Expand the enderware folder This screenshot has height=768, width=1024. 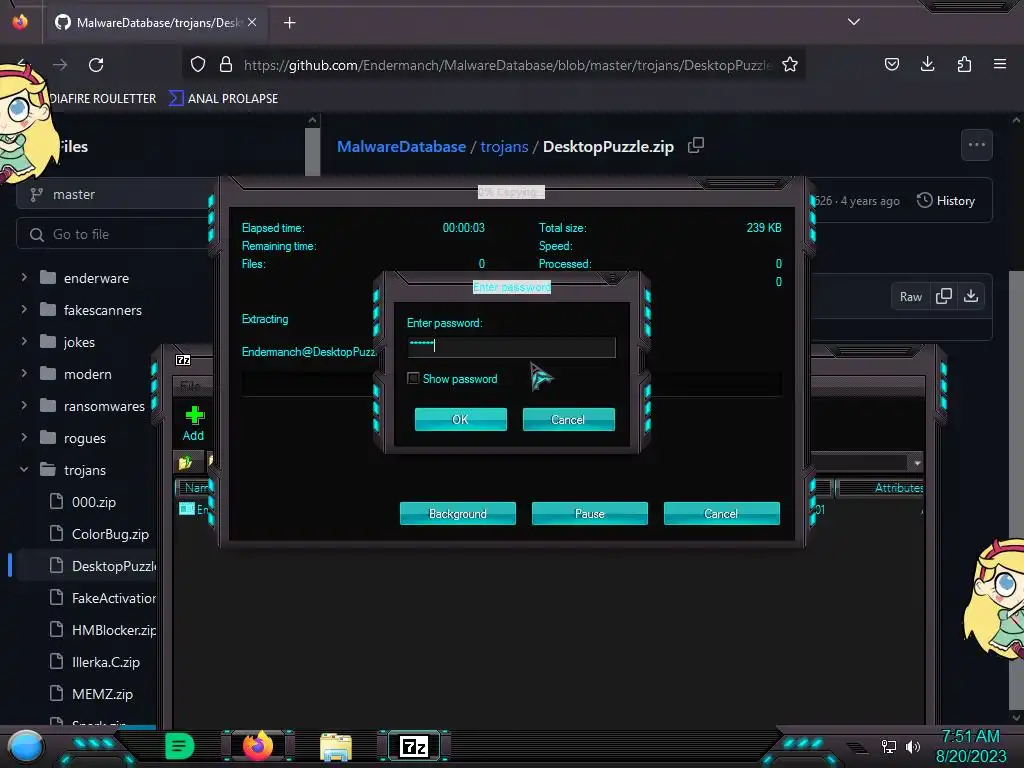(x=24, y=278)
